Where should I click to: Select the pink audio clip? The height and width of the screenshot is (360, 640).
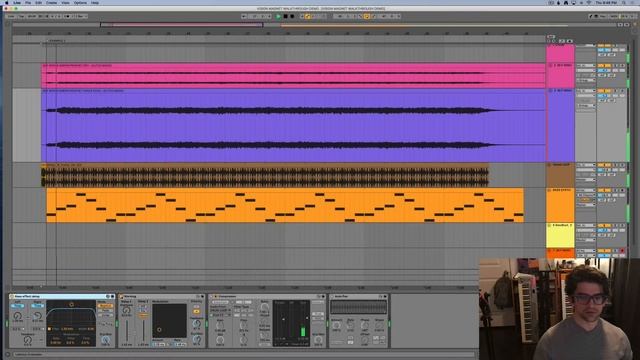(x=293, y=76)
